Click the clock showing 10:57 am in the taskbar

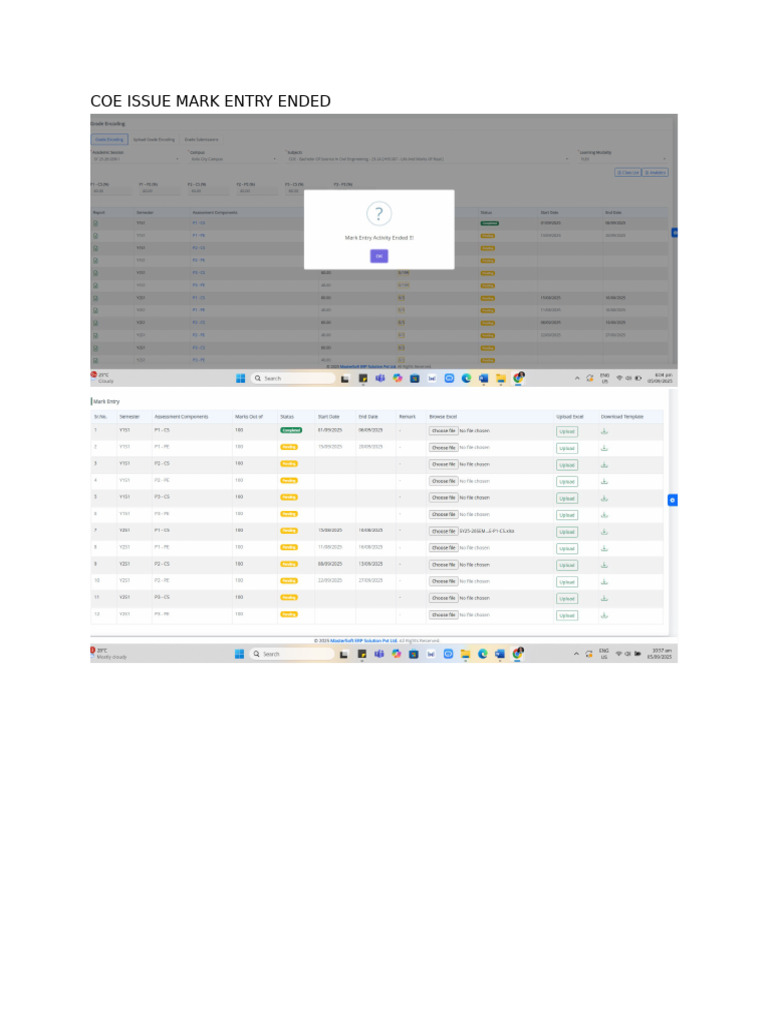662,654
